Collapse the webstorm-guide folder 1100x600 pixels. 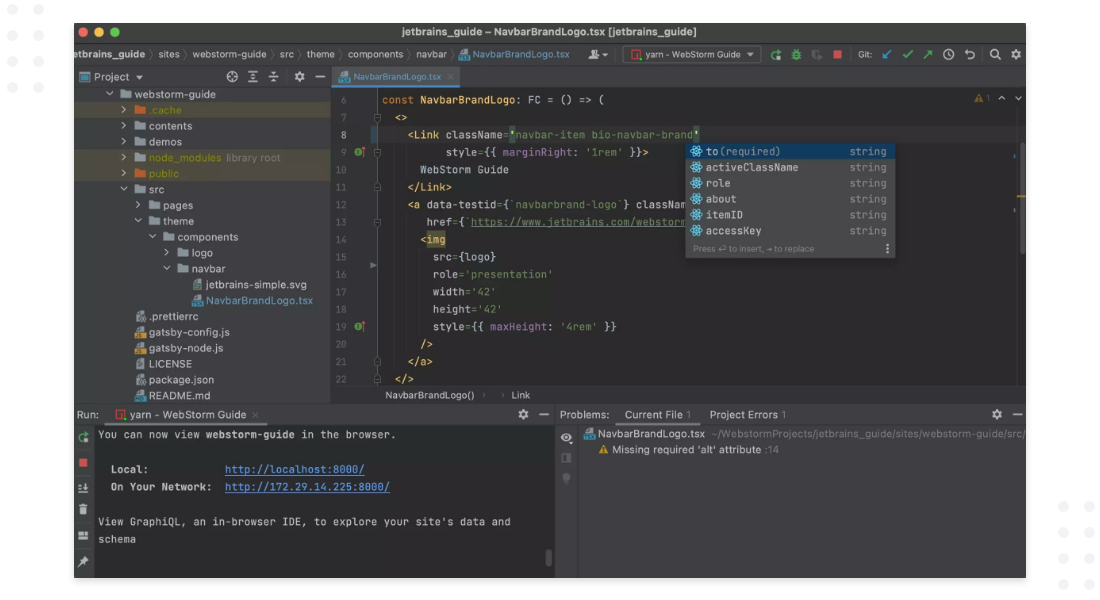click(x=109, y=94)
